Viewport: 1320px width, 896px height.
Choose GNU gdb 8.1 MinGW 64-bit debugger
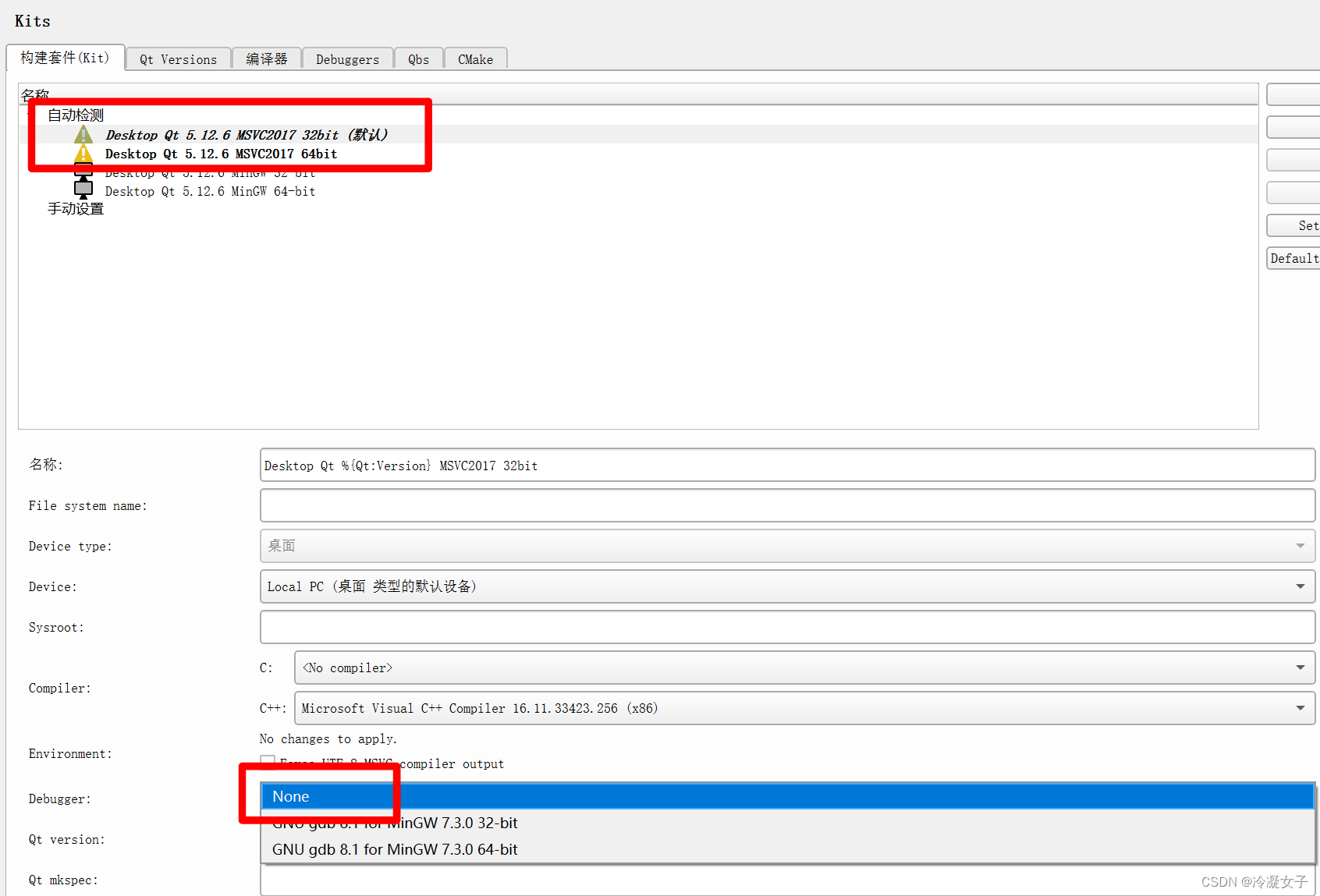[x=788, y=849]
